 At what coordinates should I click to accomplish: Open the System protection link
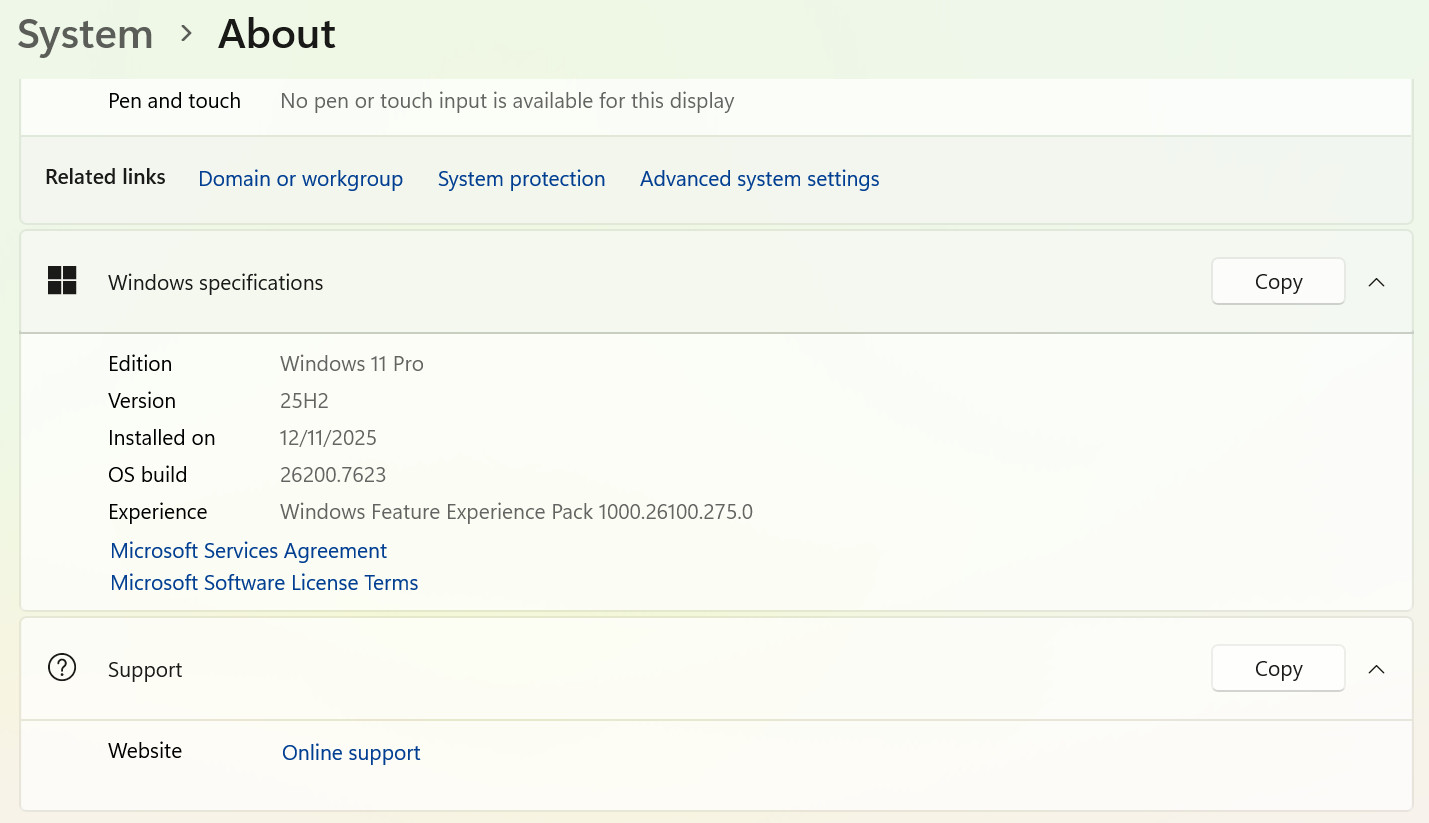[x=521, y=179]
